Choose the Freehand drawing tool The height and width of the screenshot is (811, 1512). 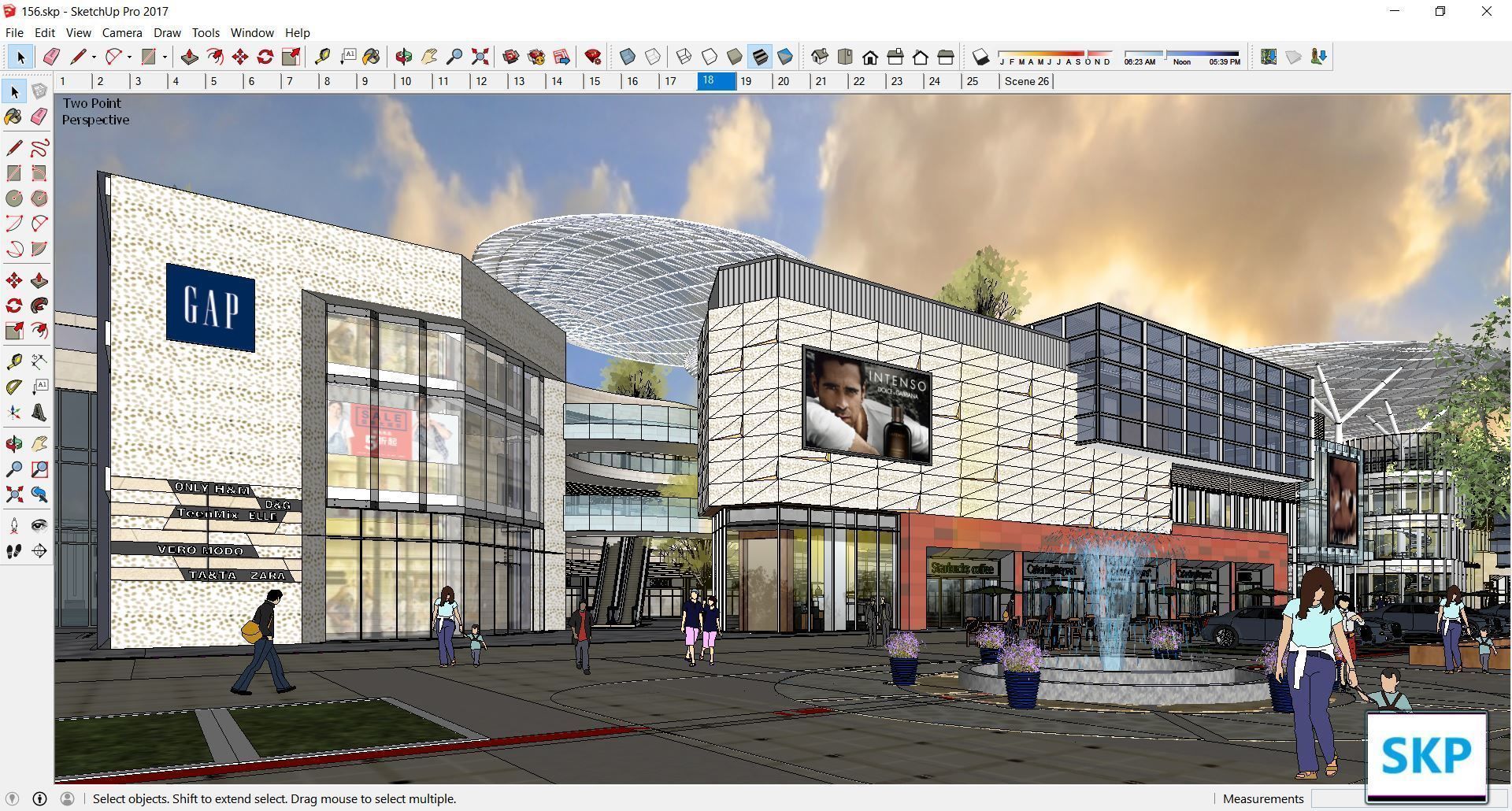(x=39, y=148)
